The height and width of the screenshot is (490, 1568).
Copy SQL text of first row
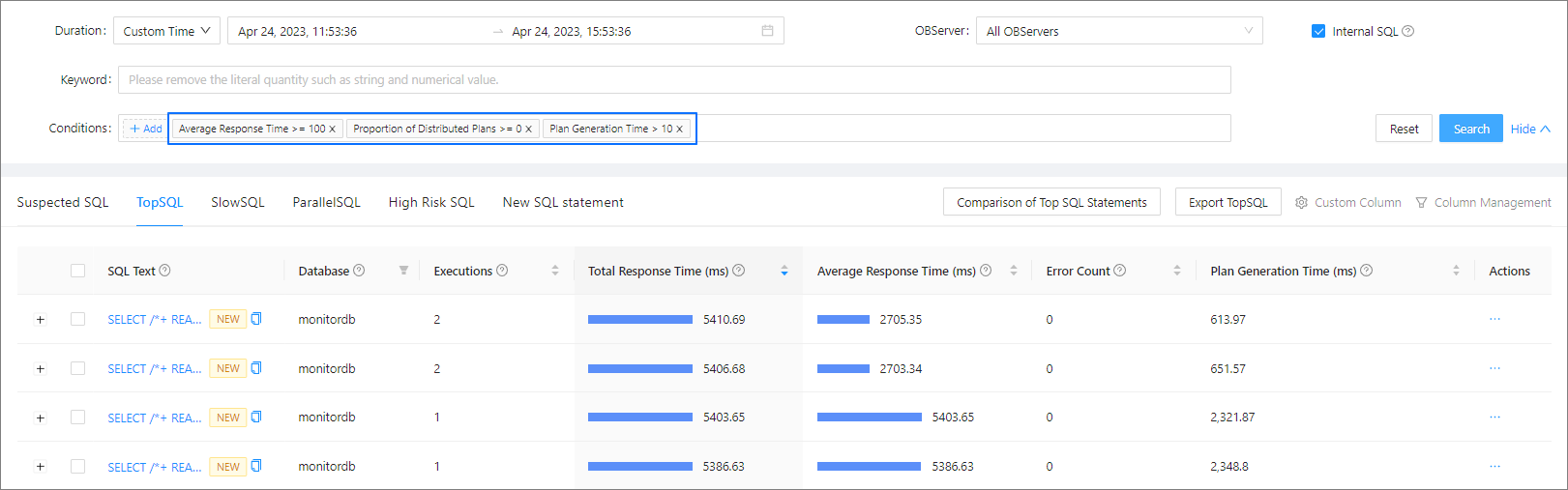pyautogui.click(x=256, y=319)
